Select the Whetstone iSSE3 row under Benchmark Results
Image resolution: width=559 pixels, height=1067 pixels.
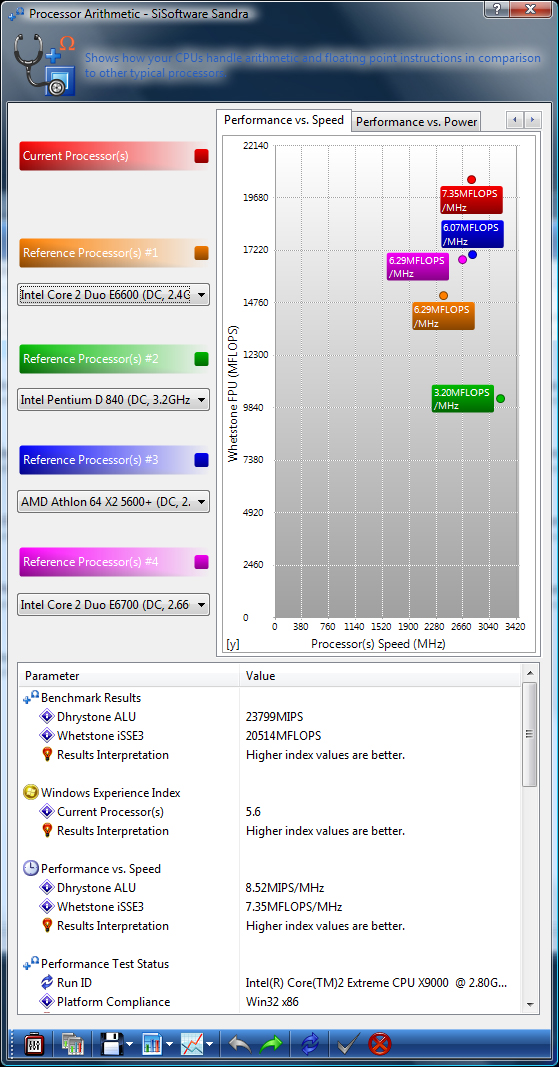[x=270, y=736]
